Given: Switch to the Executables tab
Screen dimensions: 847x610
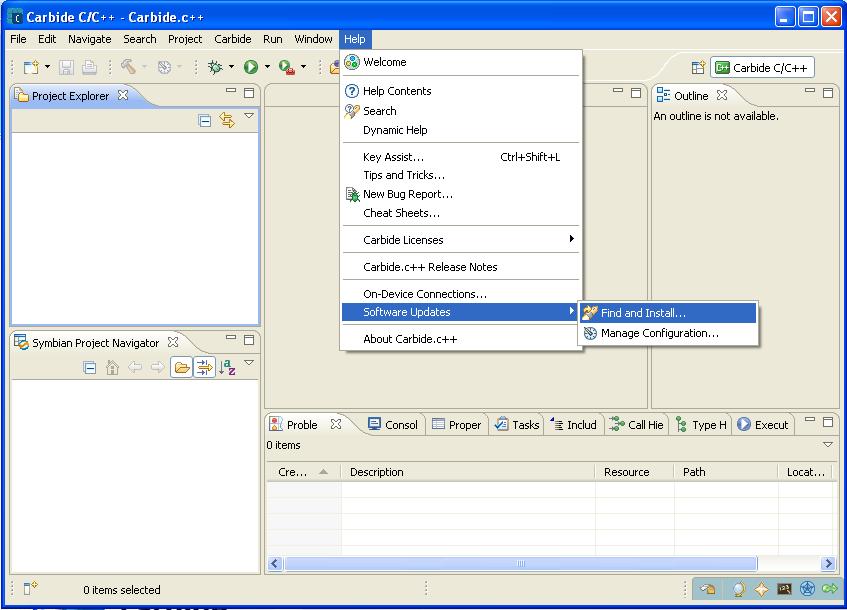Looking at the screenshot, I should point(763,425).
